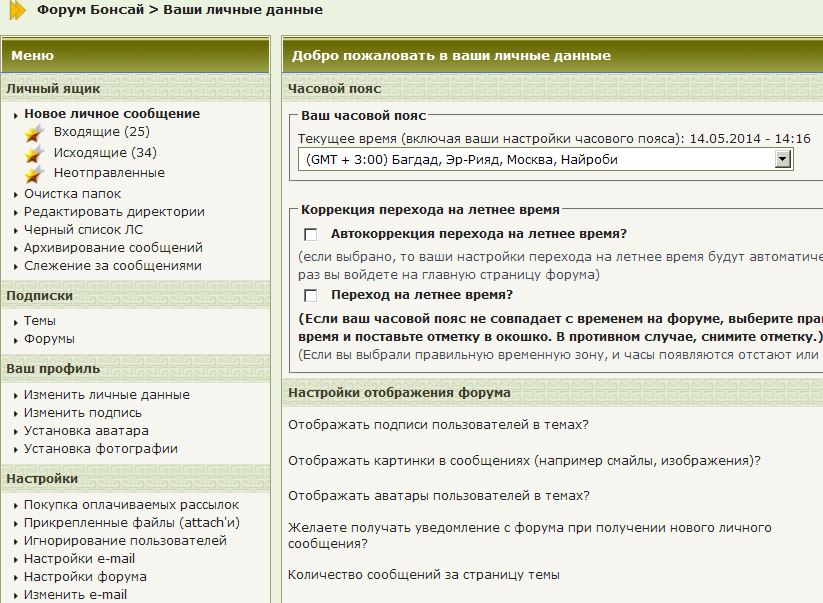Screen dimensions: 823x603
Task: Open Черный список ЛС
Action: (x=83, y=229)
